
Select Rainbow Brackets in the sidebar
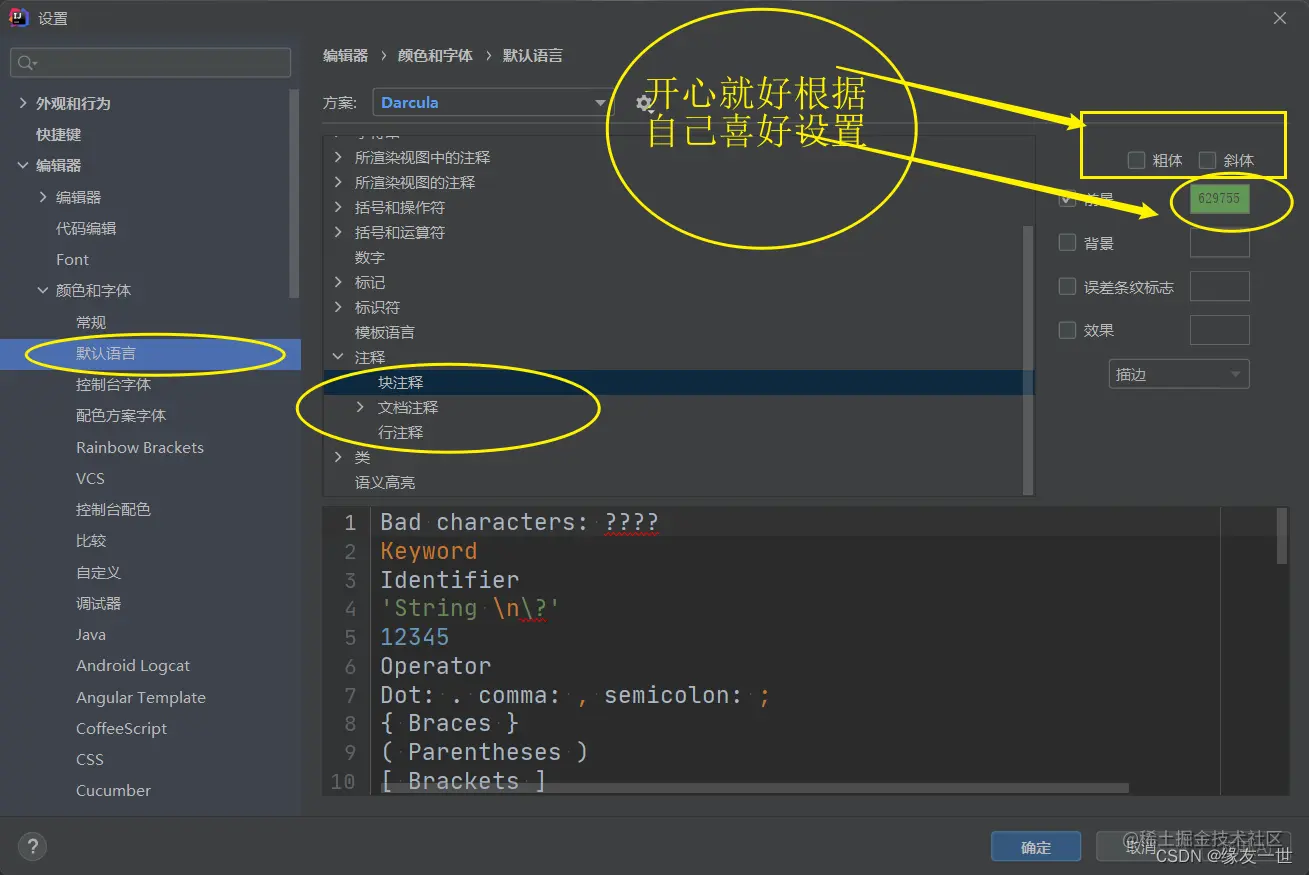point(140,447)
